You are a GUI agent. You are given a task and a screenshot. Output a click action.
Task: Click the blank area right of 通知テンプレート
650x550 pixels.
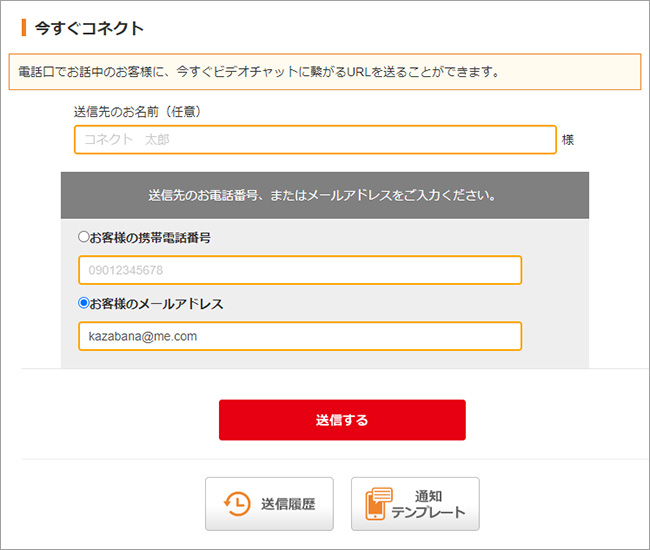[x=560, y=504]
